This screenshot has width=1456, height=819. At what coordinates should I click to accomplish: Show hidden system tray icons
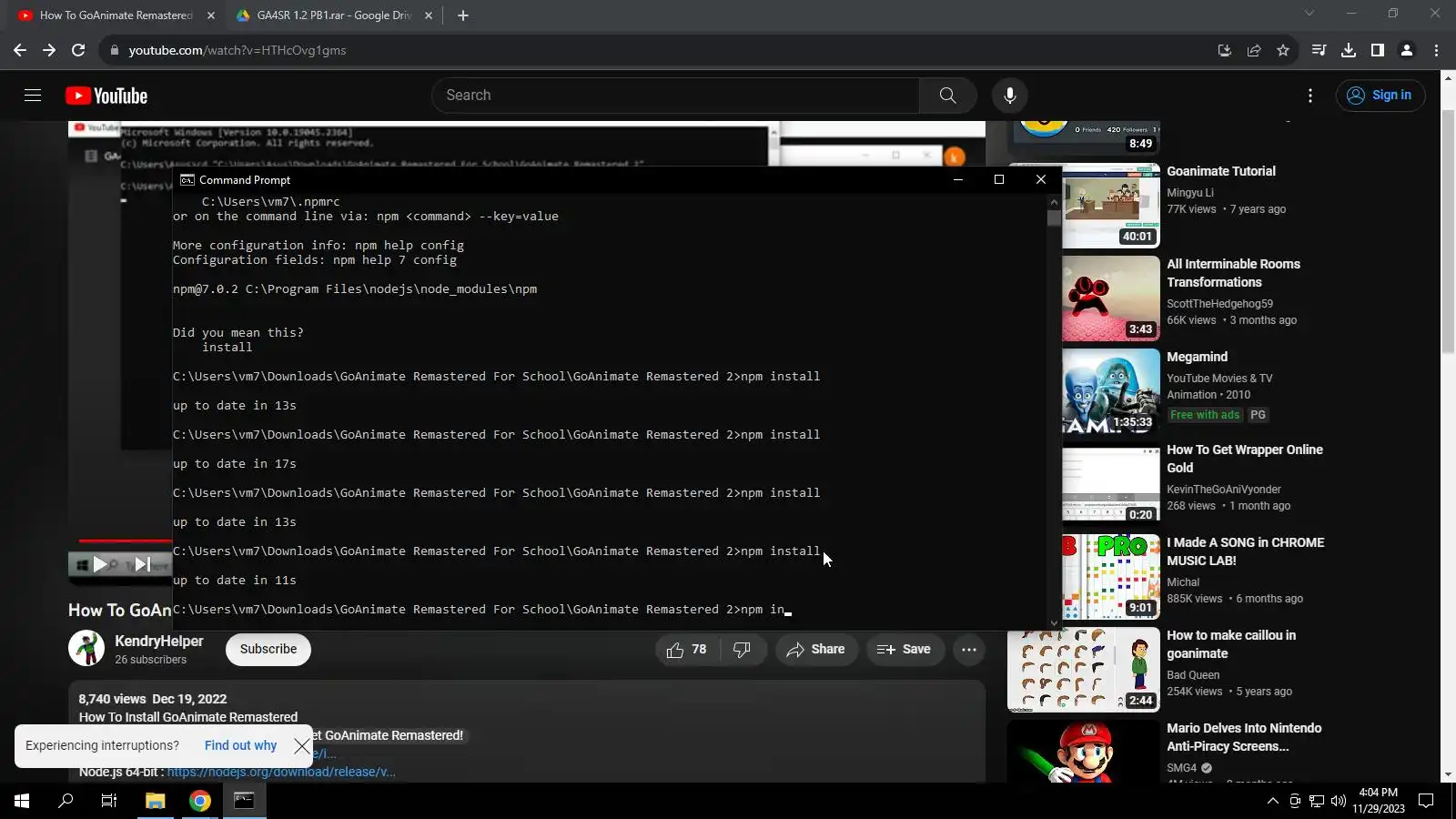1272,801
